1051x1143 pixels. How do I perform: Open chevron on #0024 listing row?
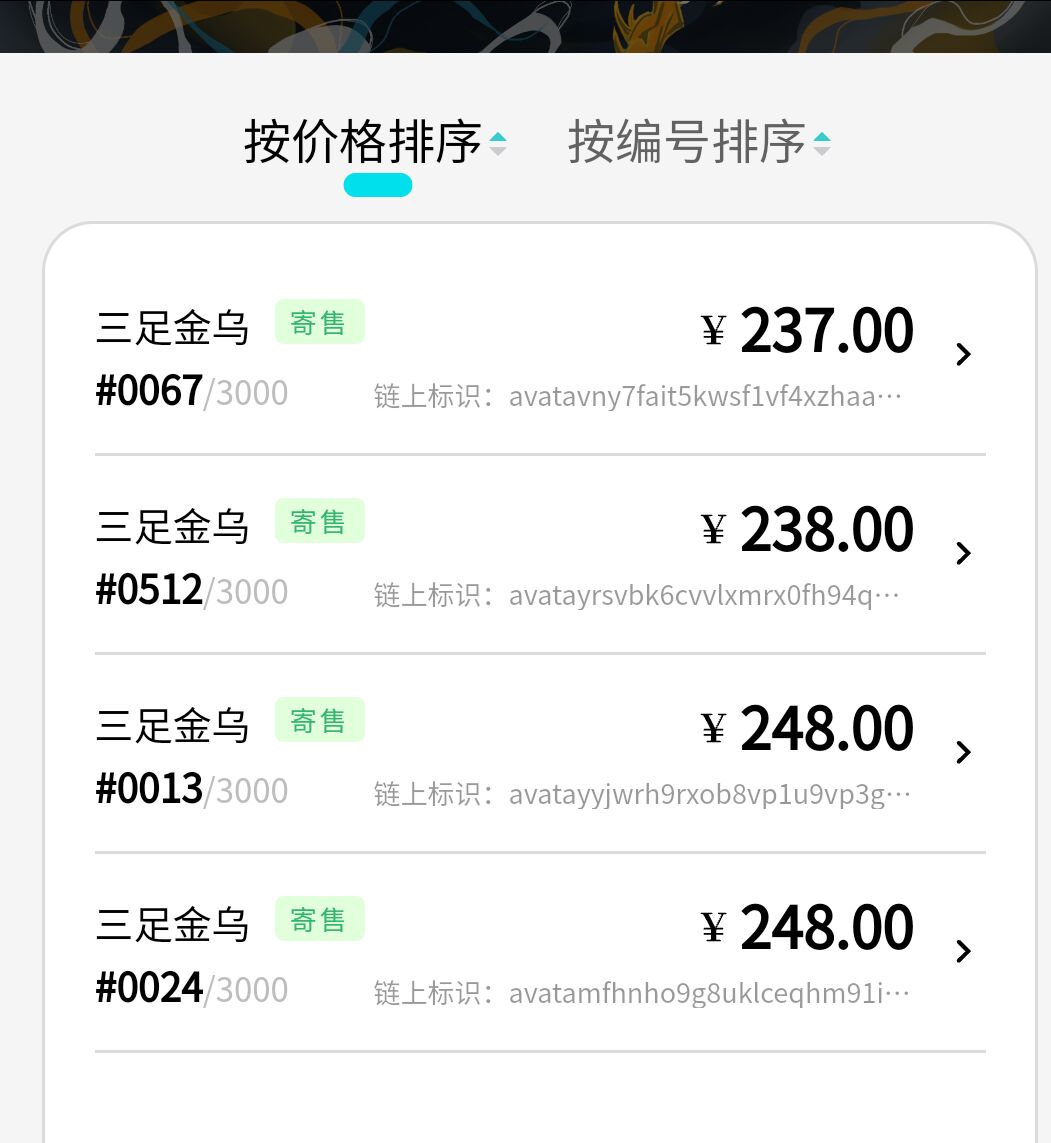click(x=963, y=951)
